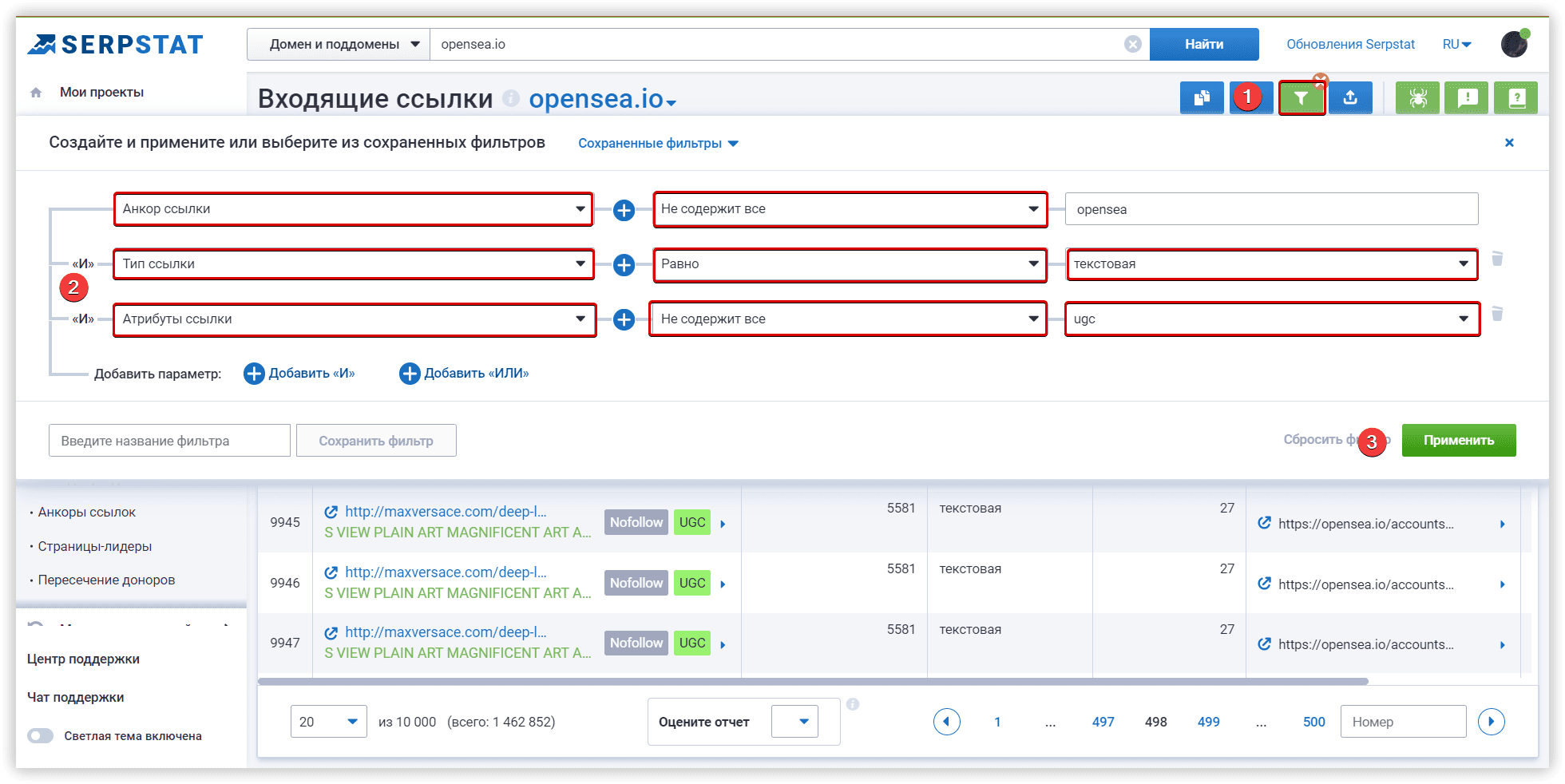
Task: Open the Анкор ссылки parameter dropdown
Action: coord(353,209)
